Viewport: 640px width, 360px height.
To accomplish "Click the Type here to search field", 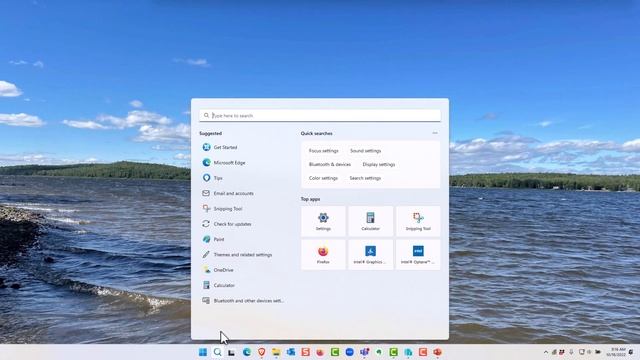I will pyautogui.click(x=320, y=116).
